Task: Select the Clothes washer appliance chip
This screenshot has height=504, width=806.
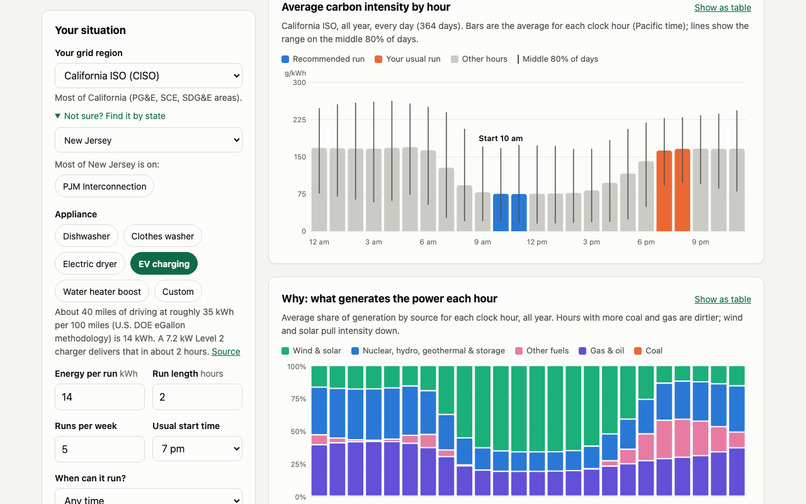Action: tap(162, 236)
